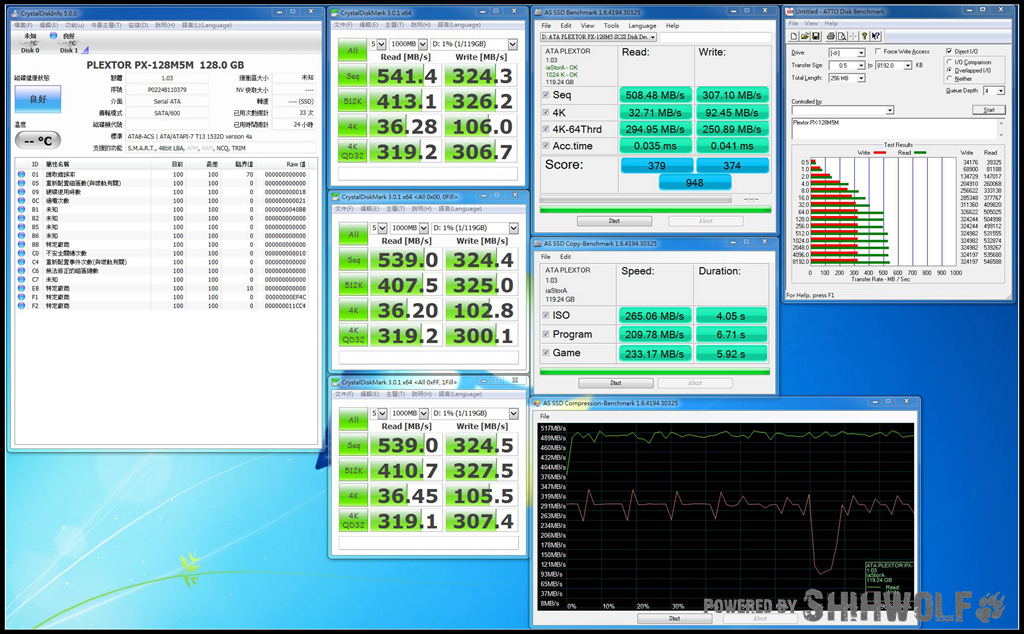This screenshot has height=634, width=1024.
Task: Open the File menu in Compression-Benchmark
Action: 544,416
